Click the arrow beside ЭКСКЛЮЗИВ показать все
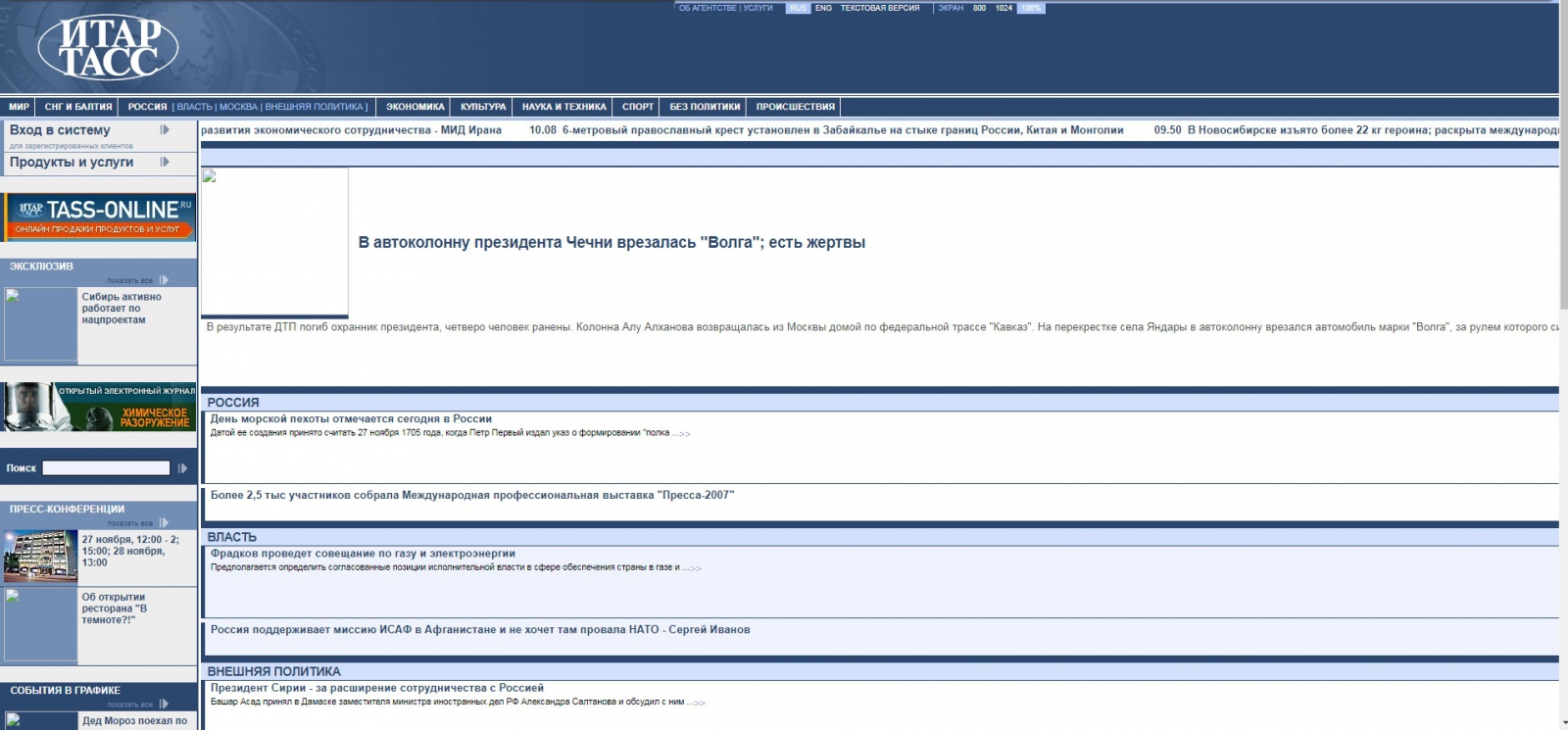Viewport: 1568px width, 730px height. click(164, 280)
